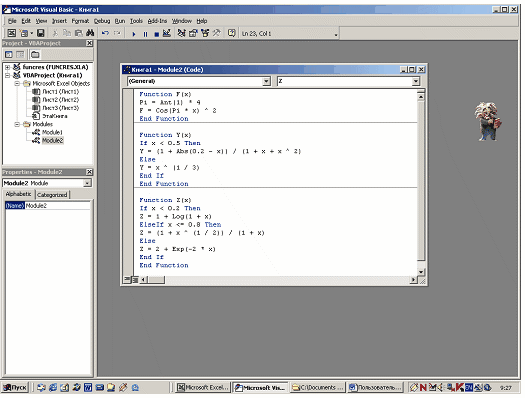Click the Undo arrow icon
525x398 pixels.
[x=105, y=33]
